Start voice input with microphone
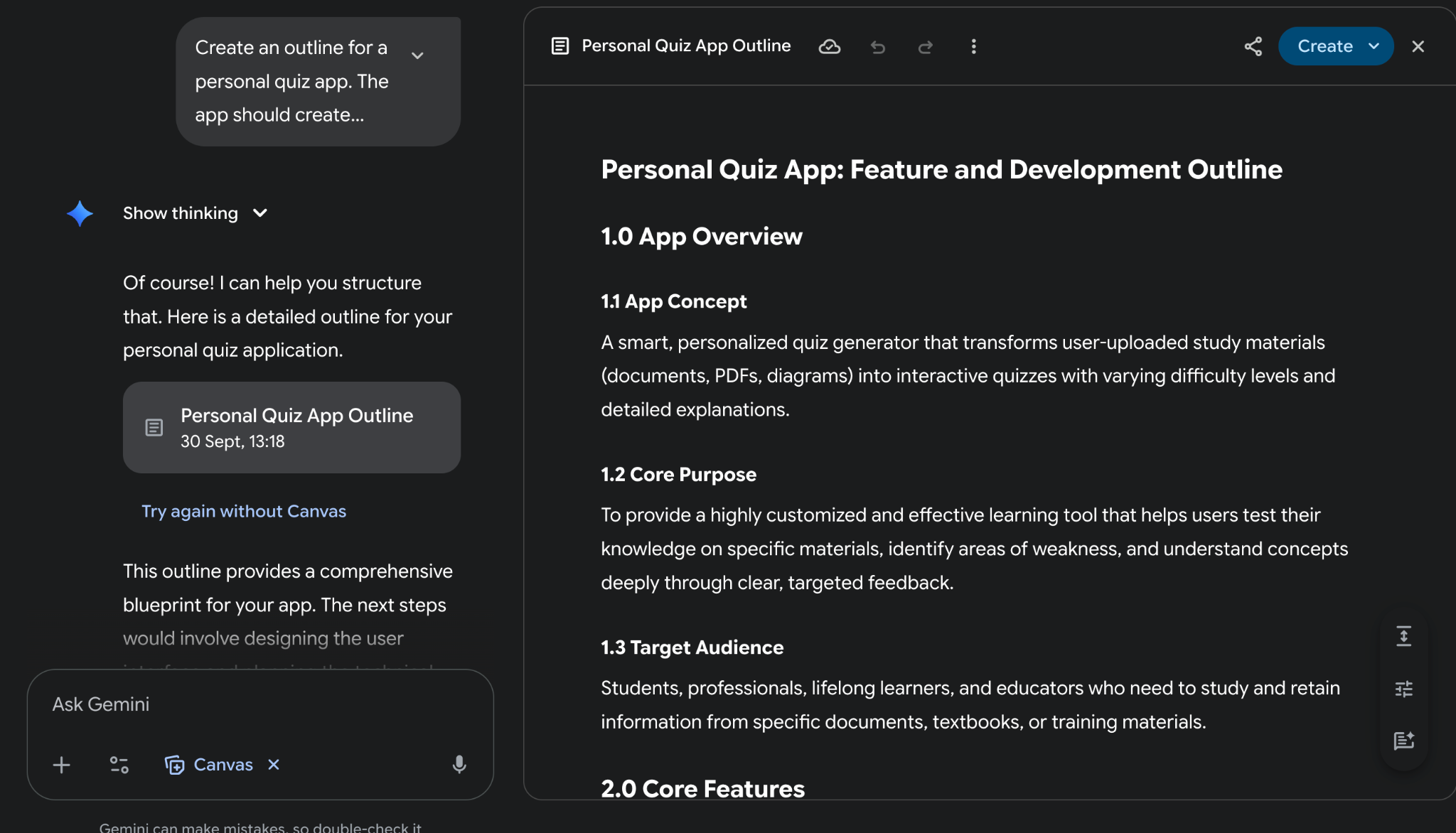The width and height of the screenshot is (1456, 833). (459, 765)
